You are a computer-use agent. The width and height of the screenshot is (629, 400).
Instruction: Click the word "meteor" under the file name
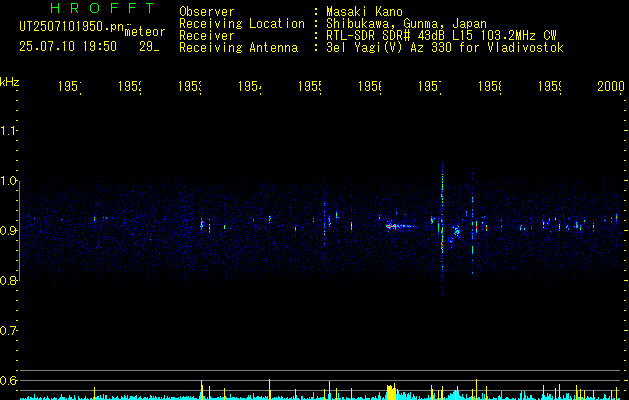click(x=145, y=32)
